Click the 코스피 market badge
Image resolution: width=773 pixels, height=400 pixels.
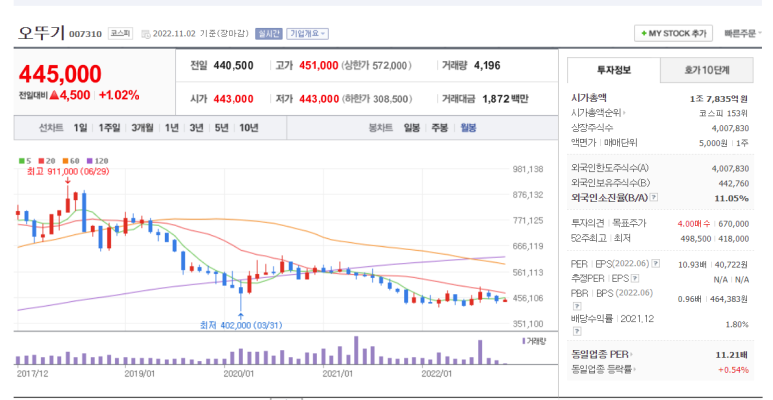[x=120, y=34]
